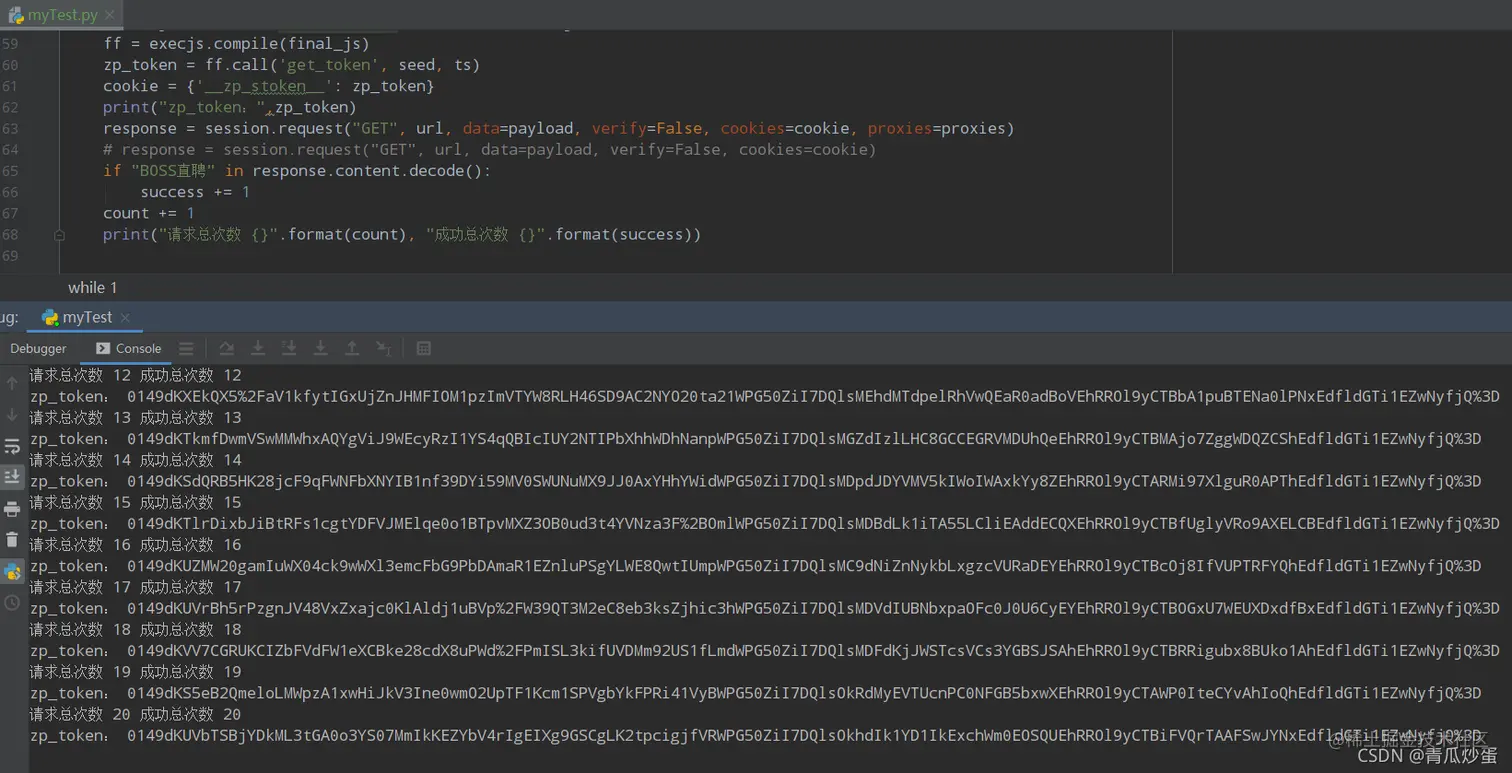Click the Run to Cursor icon
Image resolution: width=1512 pixels, height=773 pixels.
(383, 348)
